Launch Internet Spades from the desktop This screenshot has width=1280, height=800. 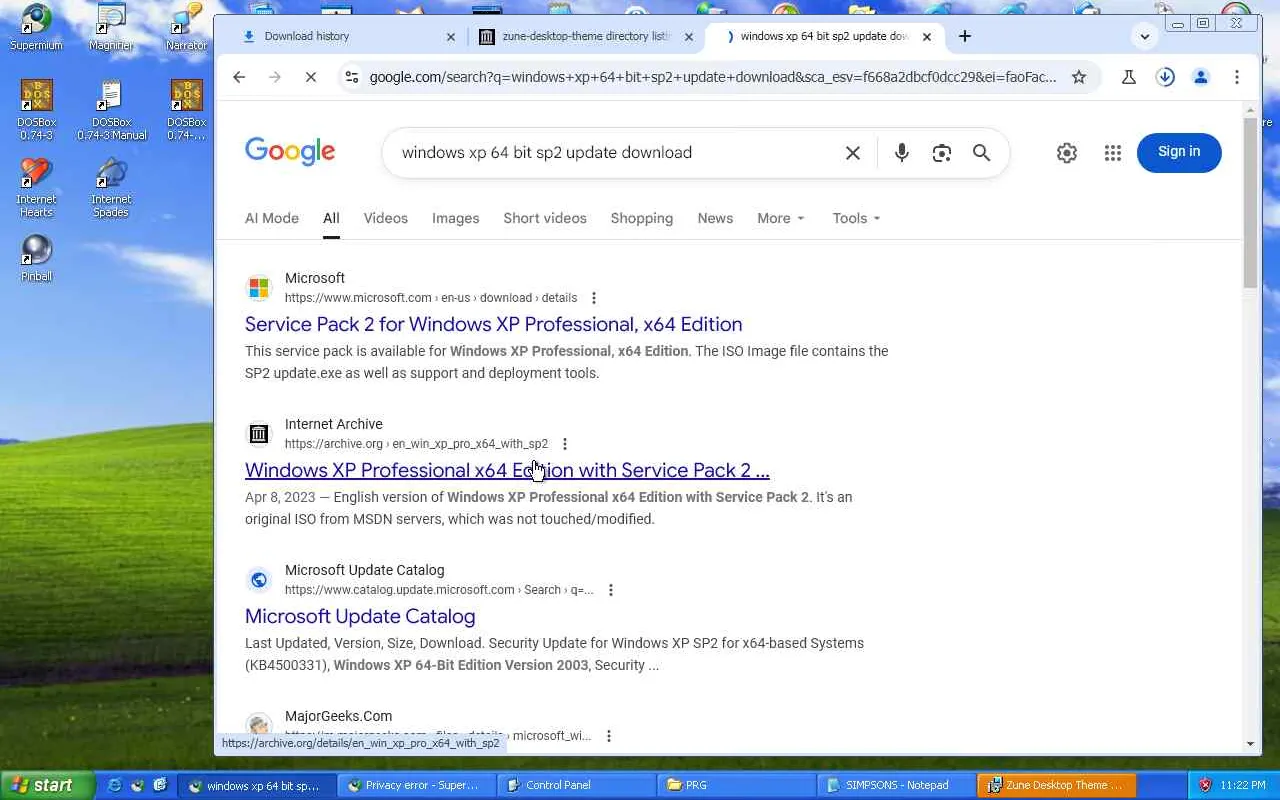(111, 188)
